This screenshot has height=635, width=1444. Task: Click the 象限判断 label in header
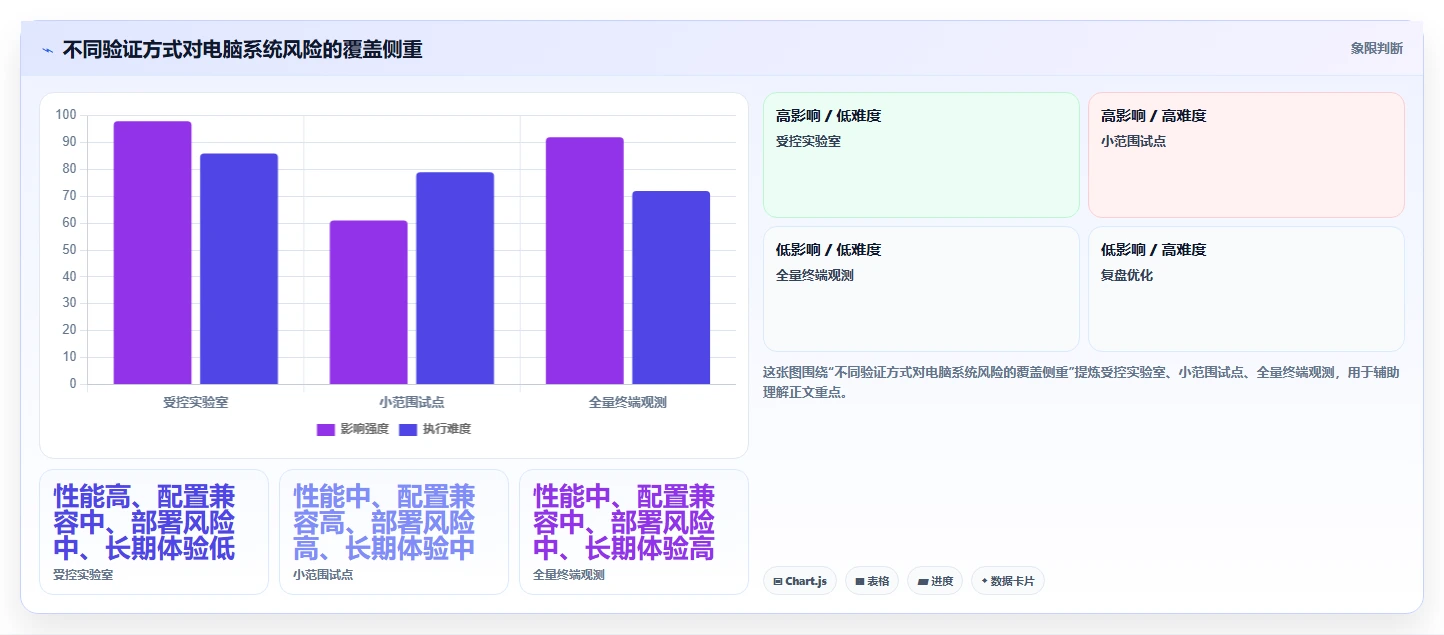(1376, 48)
